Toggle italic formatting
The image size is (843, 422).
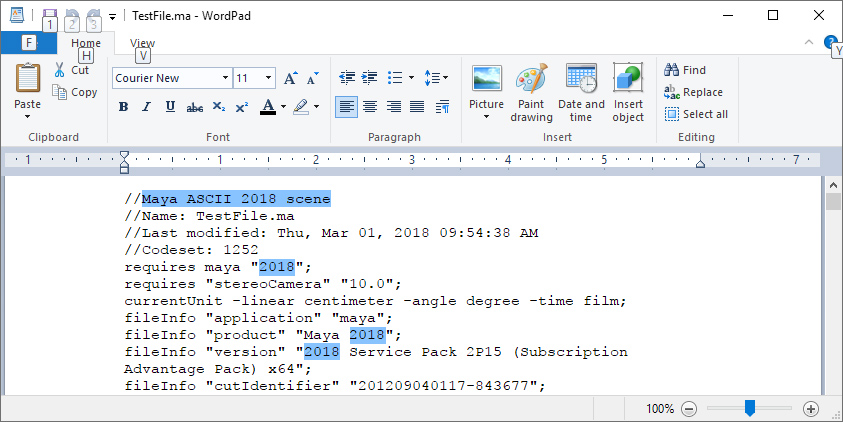(146, 106)
